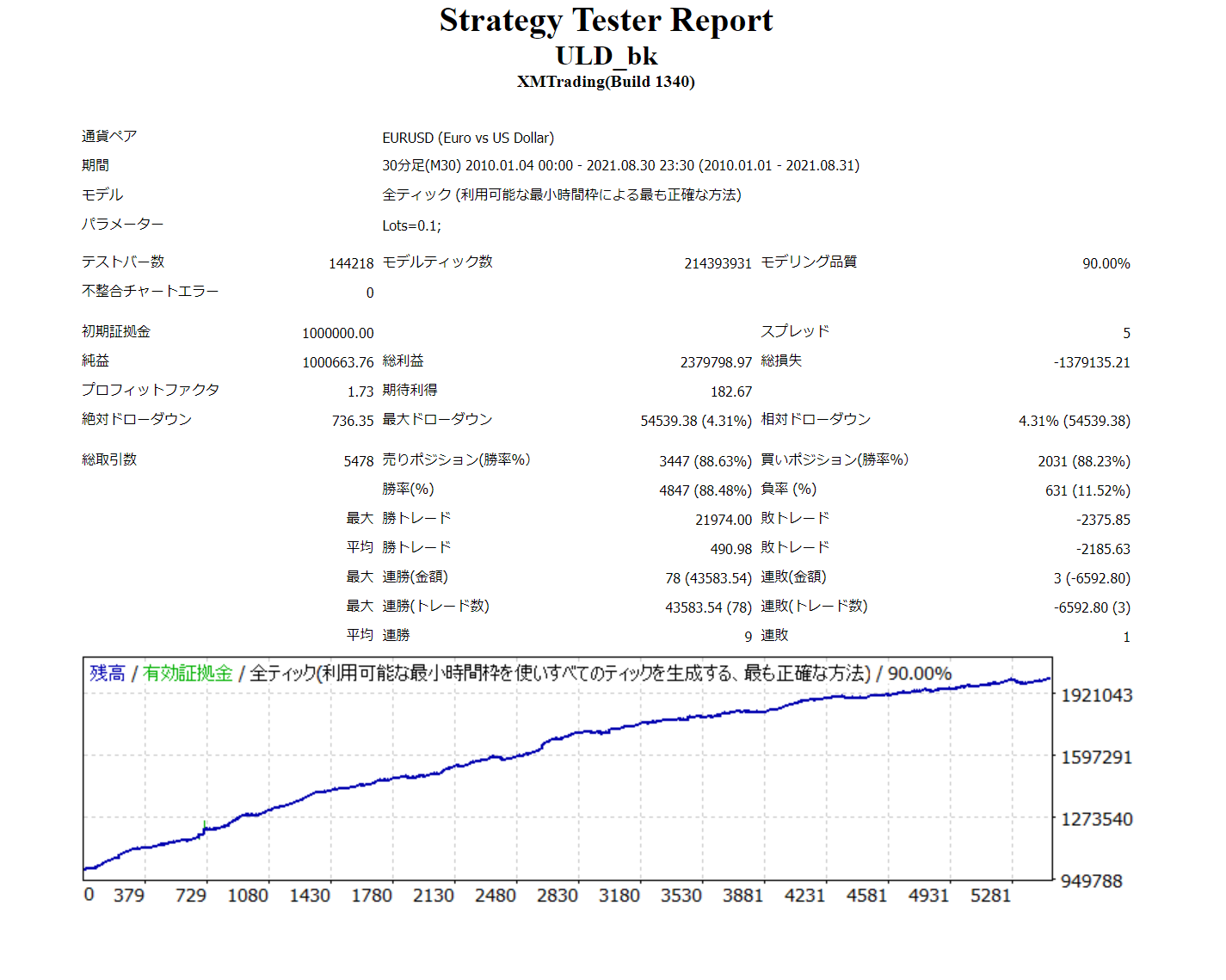Click the 90.00% modeling quality value
The image size is (1226, 980).
coord(1106,263)
